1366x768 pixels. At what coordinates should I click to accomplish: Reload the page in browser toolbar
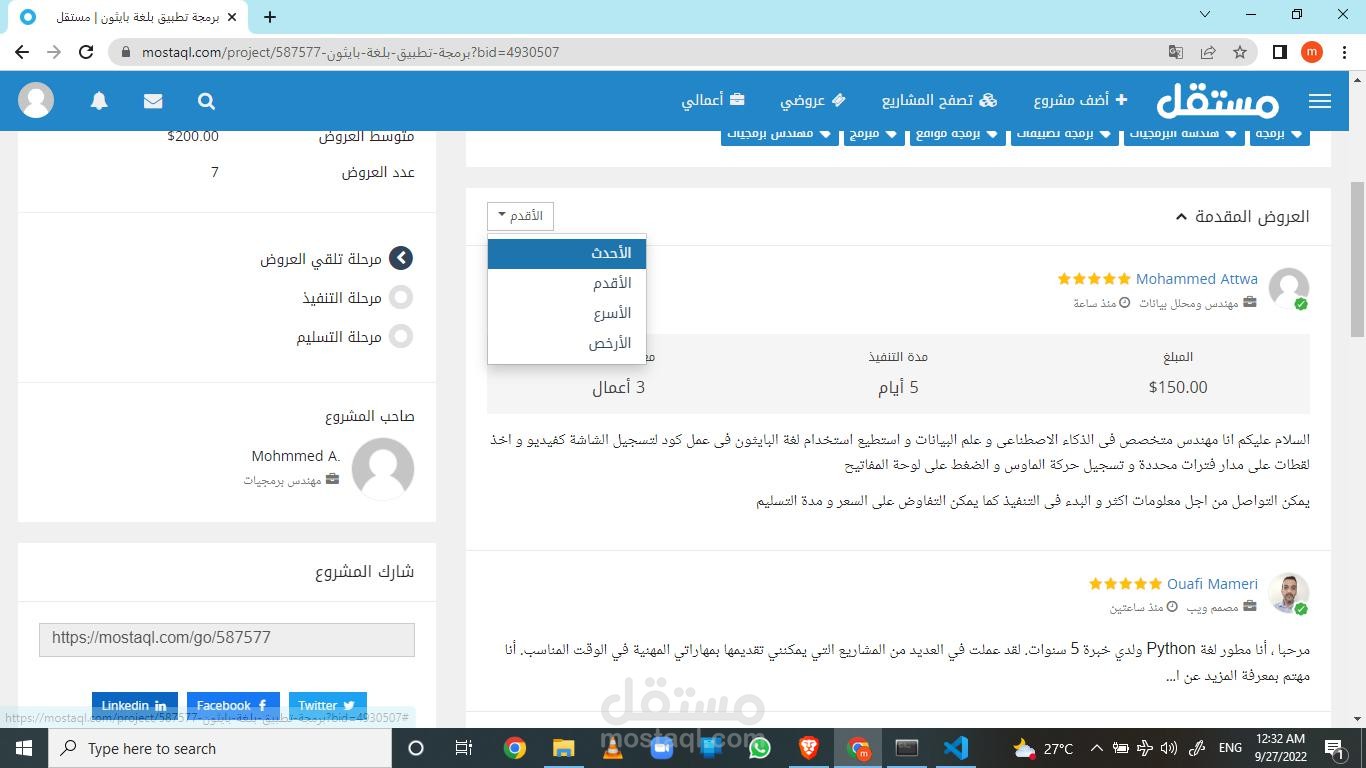click(x=86, y=52)
